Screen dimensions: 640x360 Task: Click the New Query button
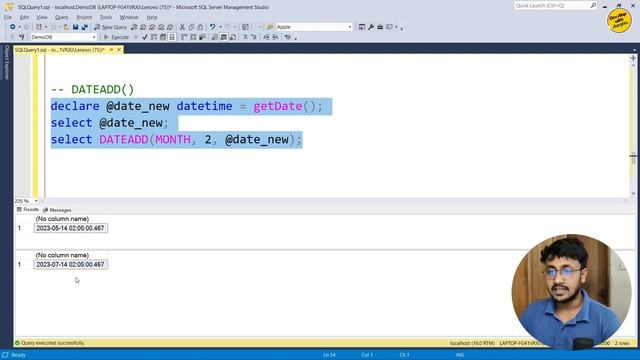pos(111,27)
